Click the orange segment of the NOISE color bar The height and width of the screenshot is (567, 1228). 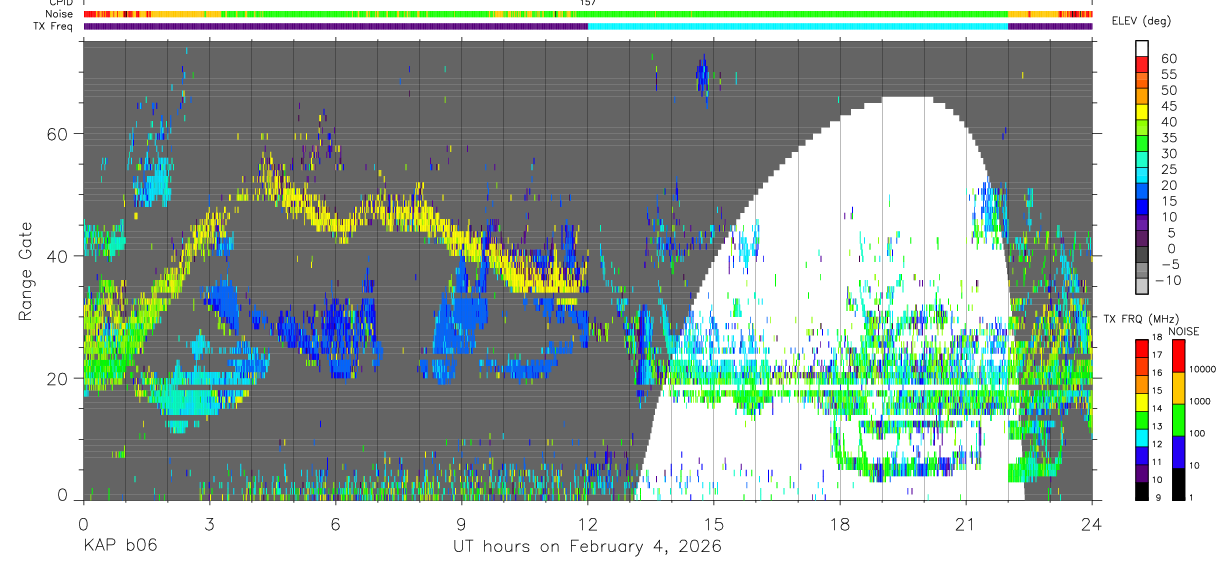coord(1179,387)
